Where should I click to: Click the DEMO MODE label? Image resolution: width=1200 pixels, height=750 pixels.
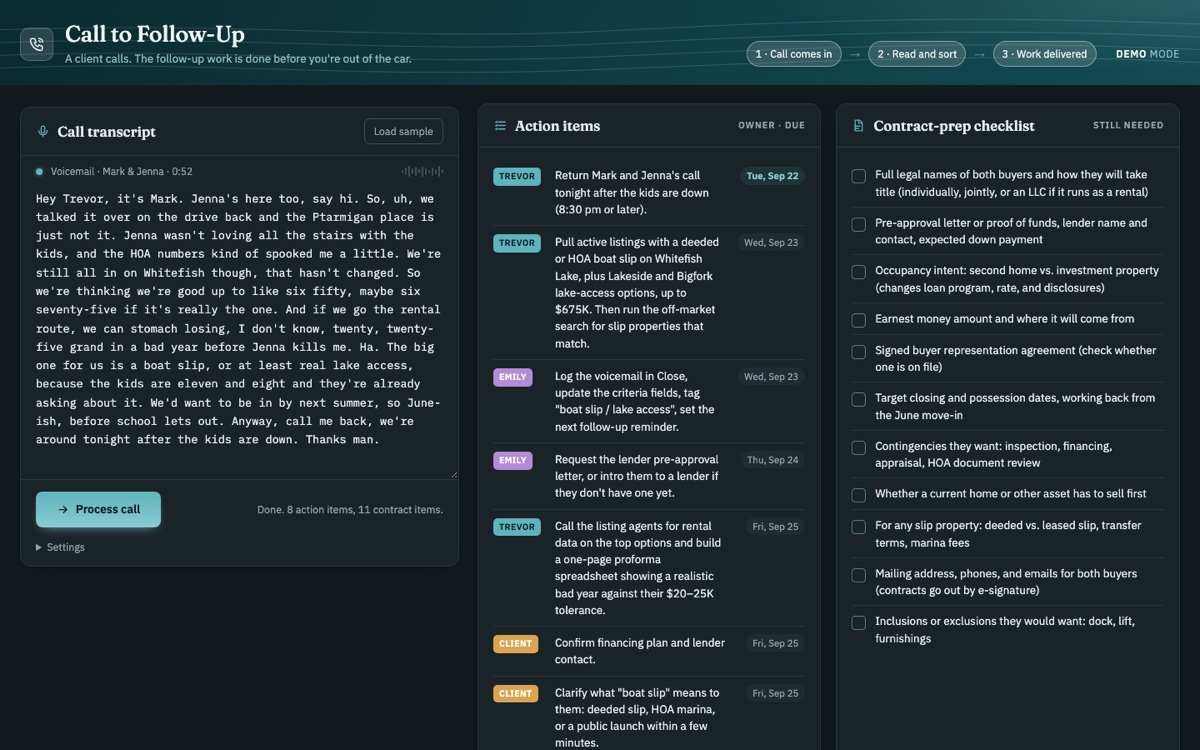click(1148, 54)
